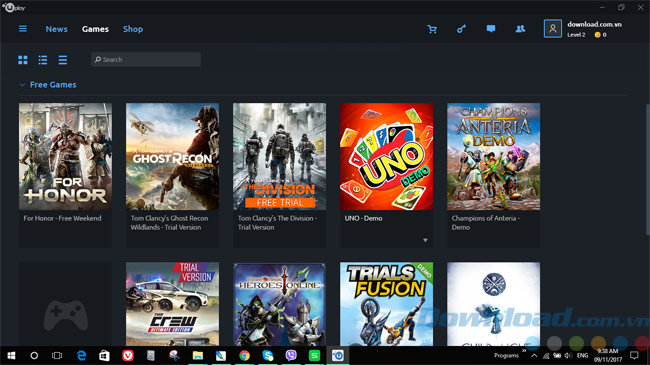Open Viber from taskbar
Screen dimensions: 650x365
[x=291, y=355]
